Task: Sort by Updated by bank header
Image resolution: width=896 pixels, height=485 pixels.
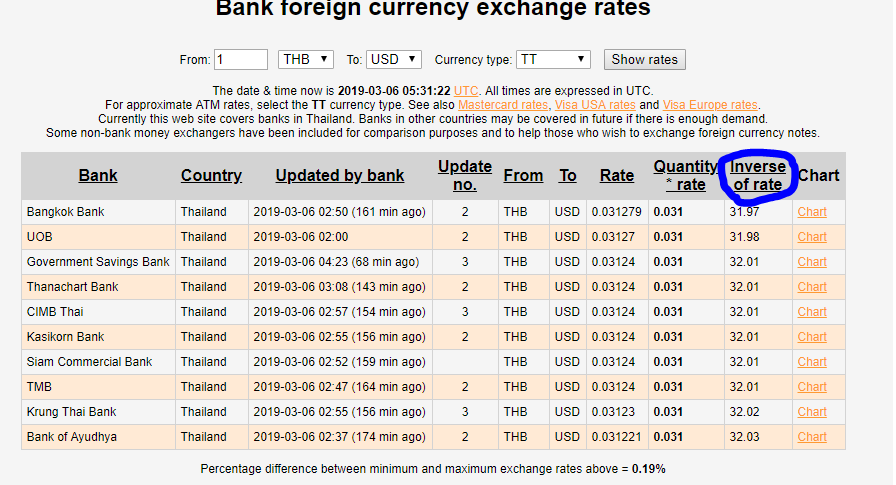Action: 340,175
